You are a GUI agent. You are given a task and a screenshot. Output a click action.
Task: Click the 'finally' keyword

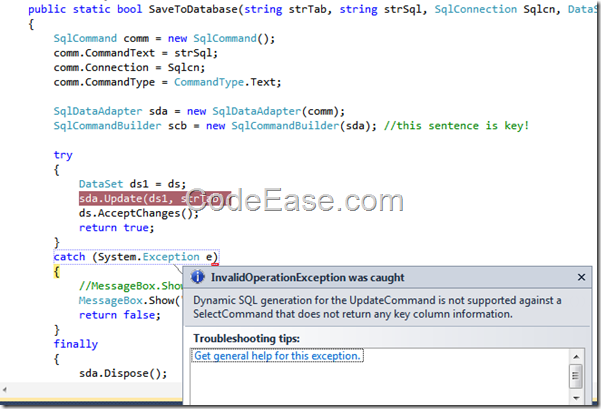pos(75,344)
